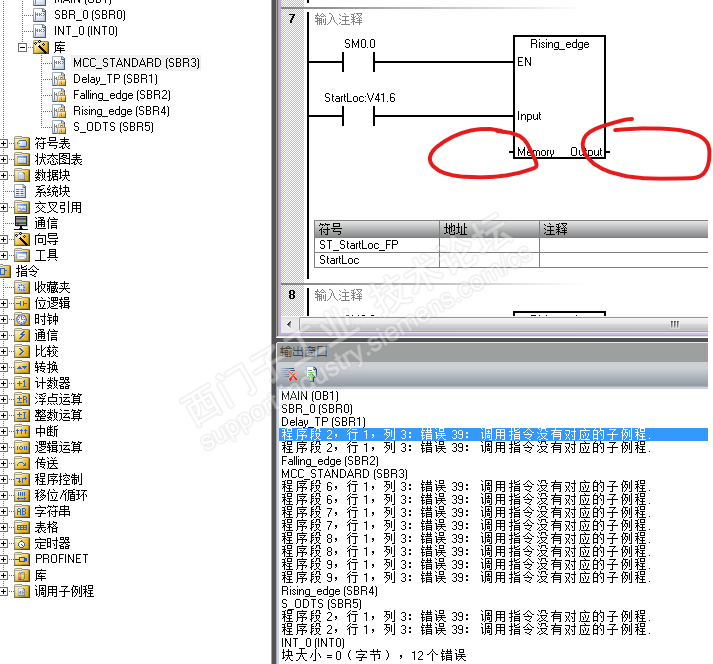Select the 程序控制 instruction folder label

[58, 479]
